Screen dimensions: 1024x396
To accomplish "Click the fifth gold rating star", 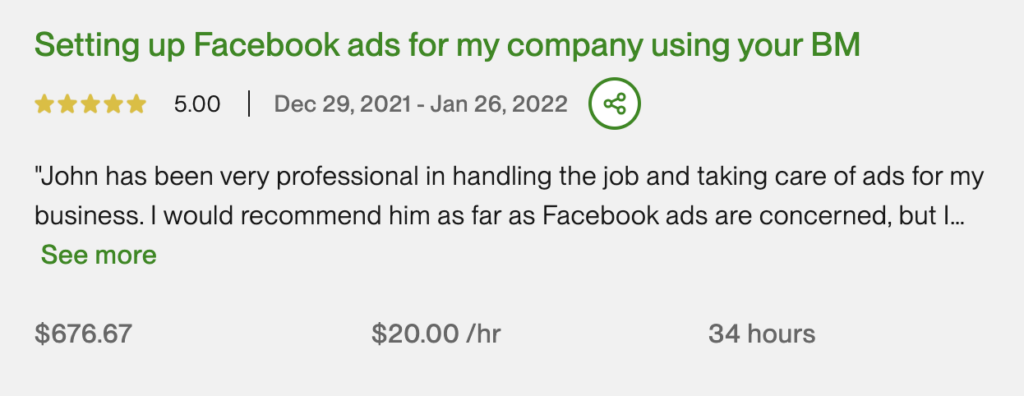I will pyautogui.click(x=136, y=104).
